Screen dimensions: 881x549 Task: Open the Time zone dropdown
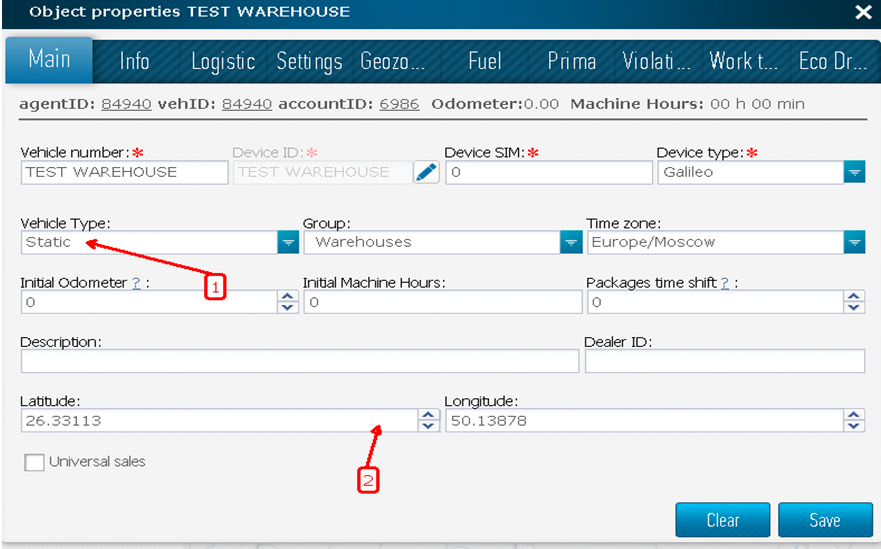tap(853, 242)
